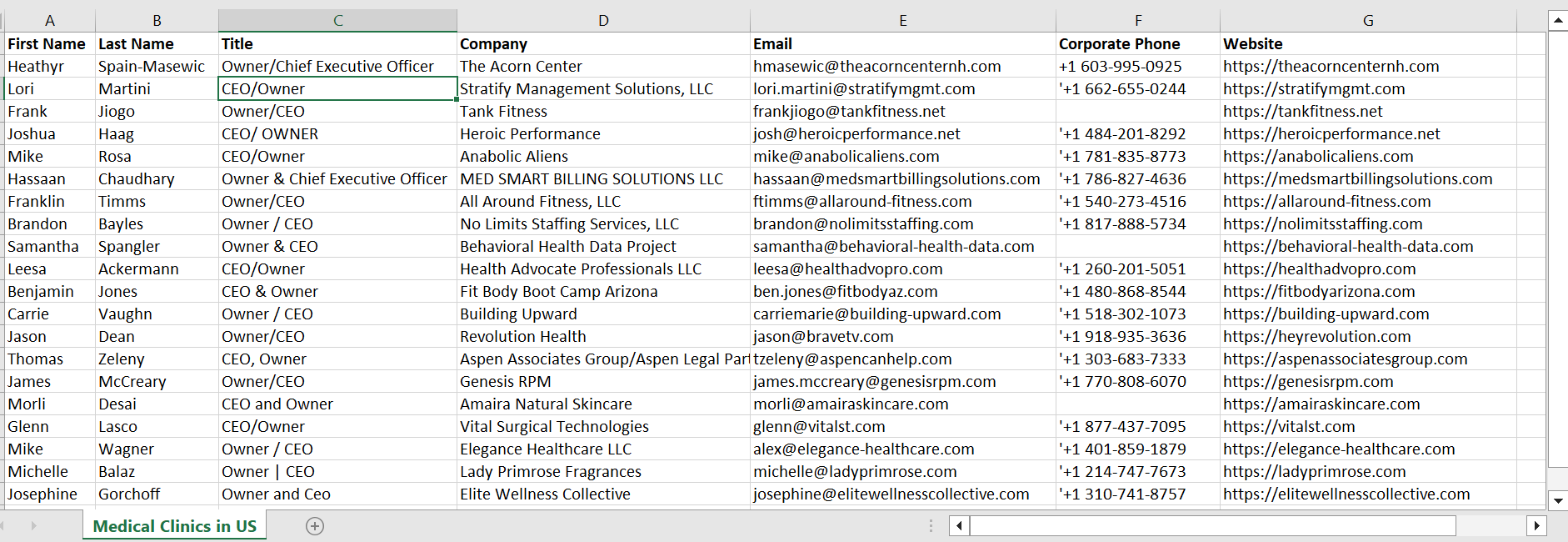Screen dimensions: 1568x542
Task: Click phone number +1 310-741-8757
Action: 1138,494
